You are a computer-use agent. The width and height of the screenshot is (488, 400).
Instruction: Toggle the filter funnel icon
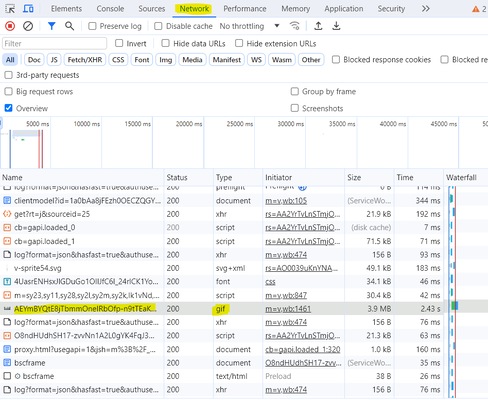(51, 26)
